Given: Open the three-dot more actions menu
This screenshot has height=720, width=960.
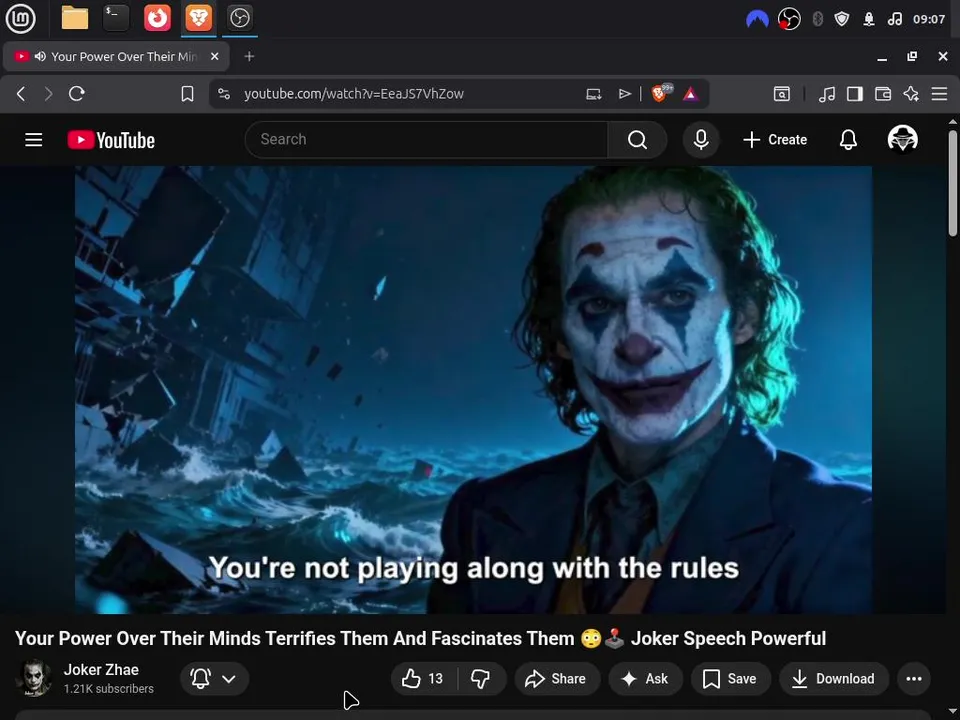Looking at the screenshot, I should 913,678.
